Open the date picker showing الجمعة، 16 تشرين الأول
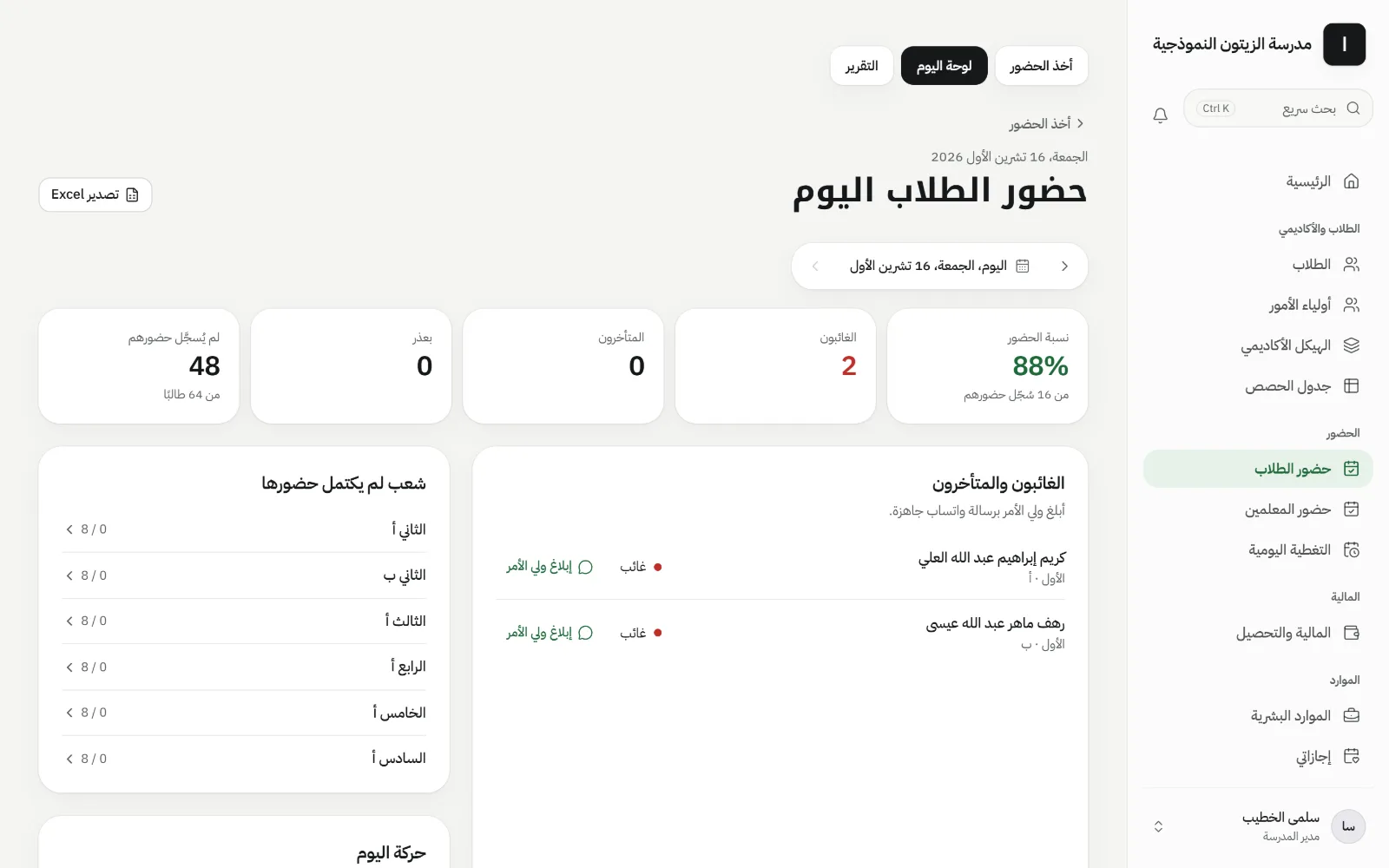This screenshot has width=1389, height=868. pyautogui.click(x=939, y=266)
